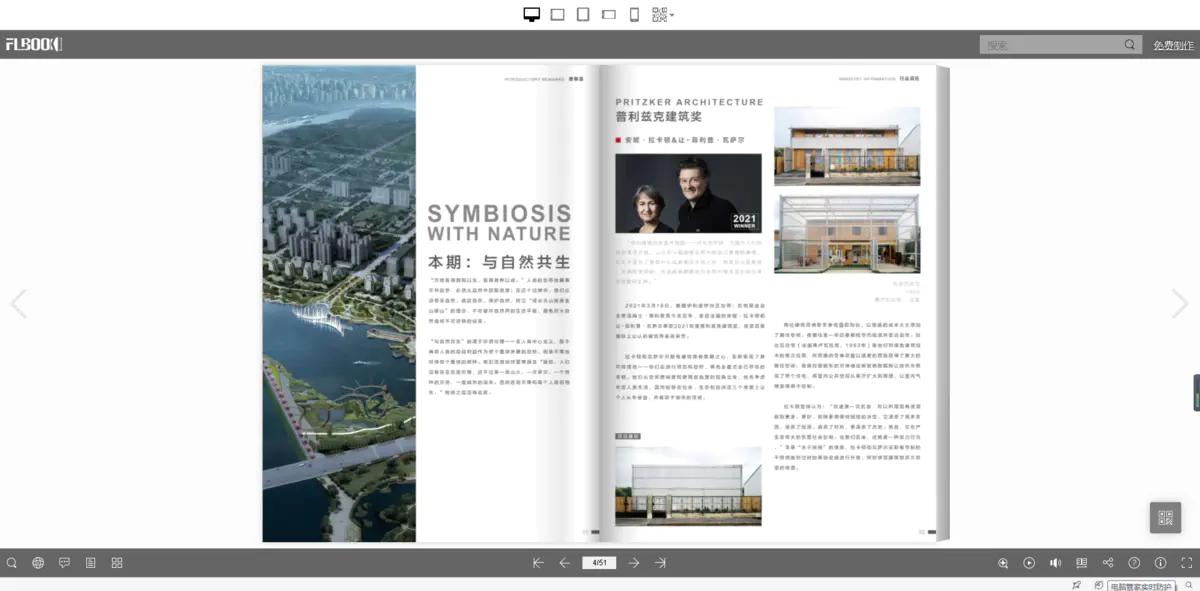Screen dimensions: 1200x591
Task: Switch to landscape tablet preview
Action: [x=558, y=14]
